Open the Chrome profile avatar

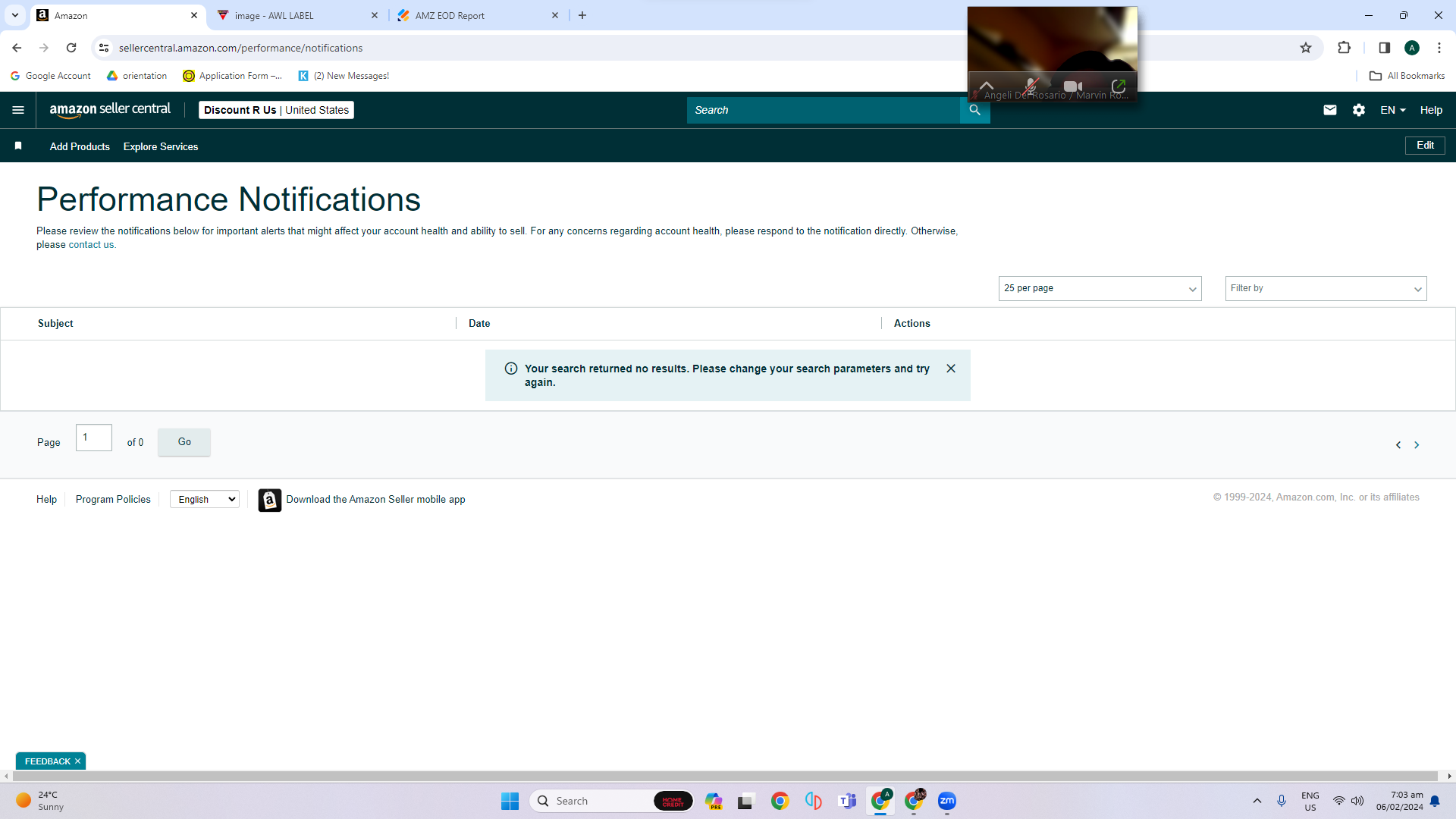[x=1412, y=48]
